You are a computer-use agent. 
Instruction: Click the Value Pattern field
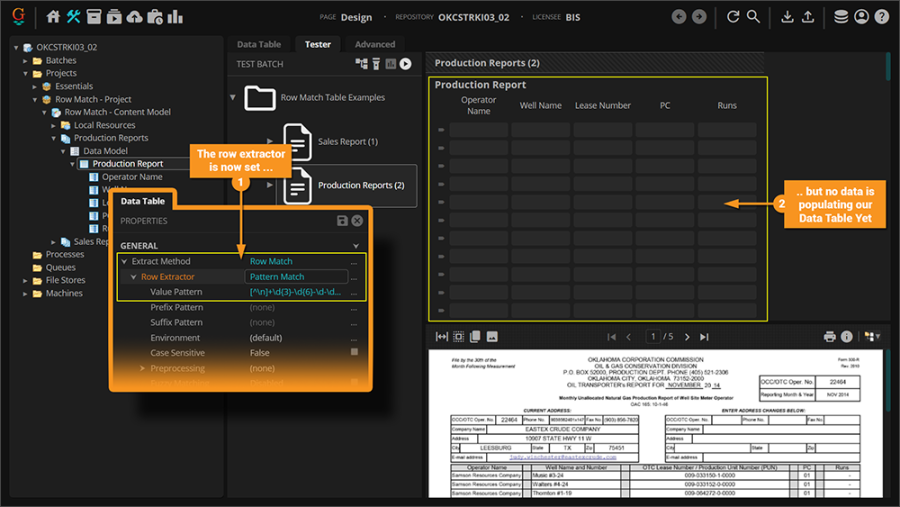295,292
